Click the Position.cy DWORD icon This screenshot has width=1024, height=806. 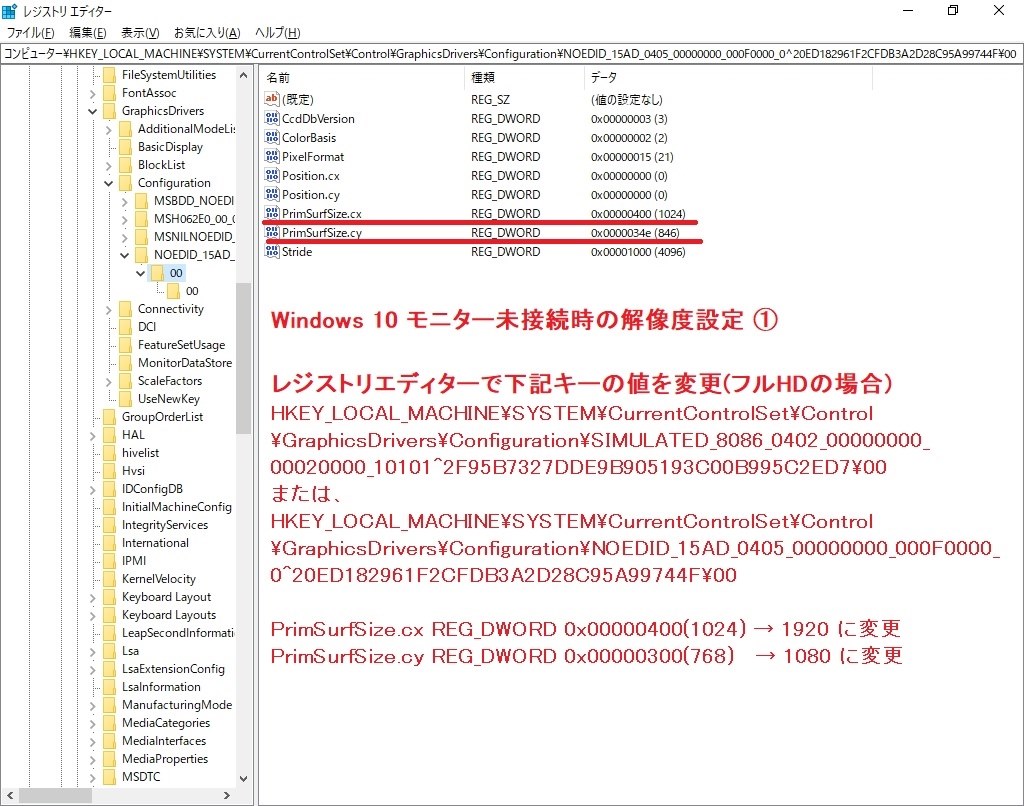click(272, 194)
